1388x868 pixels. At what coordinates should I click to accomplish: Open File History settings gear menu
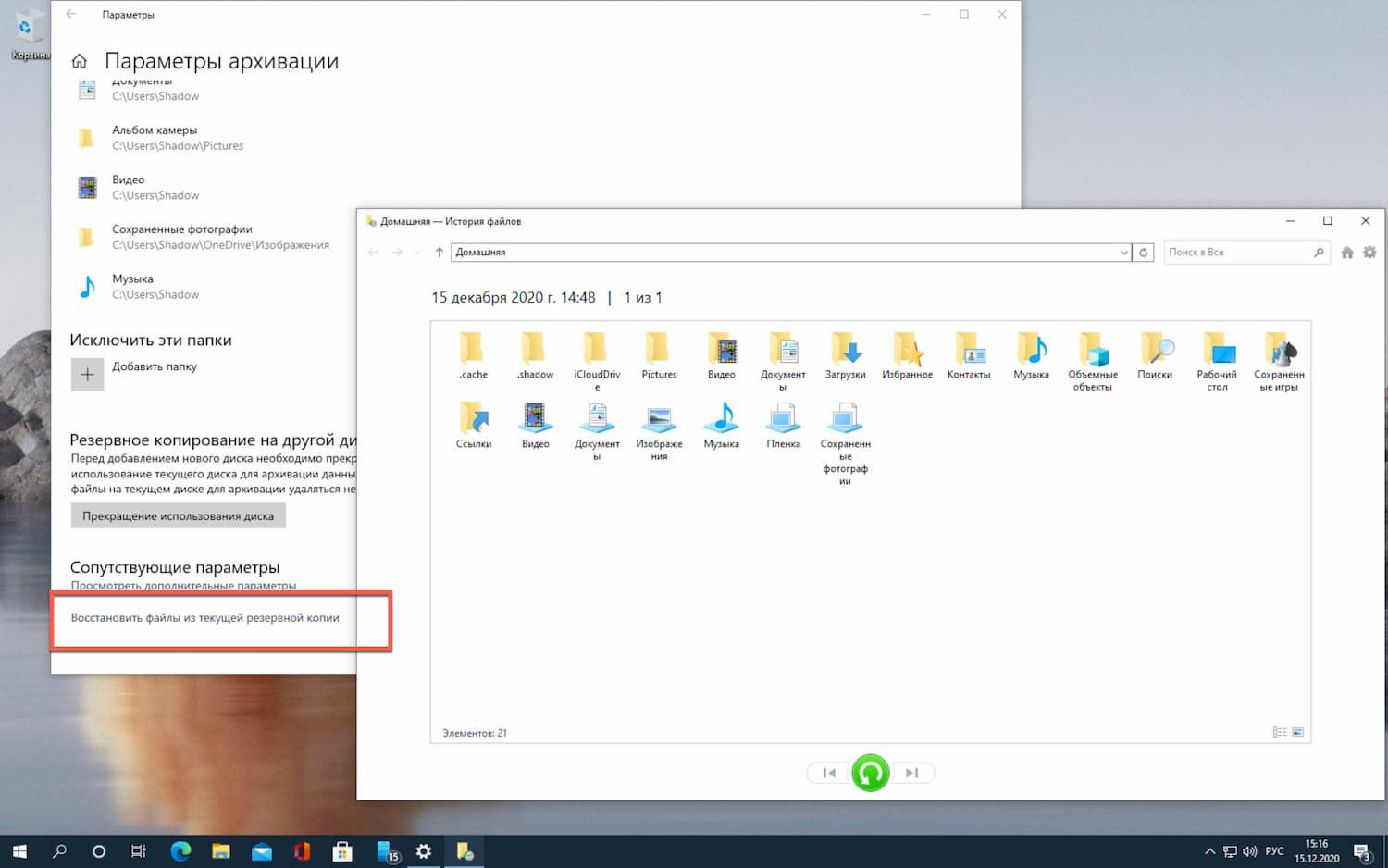[1369, 252]
